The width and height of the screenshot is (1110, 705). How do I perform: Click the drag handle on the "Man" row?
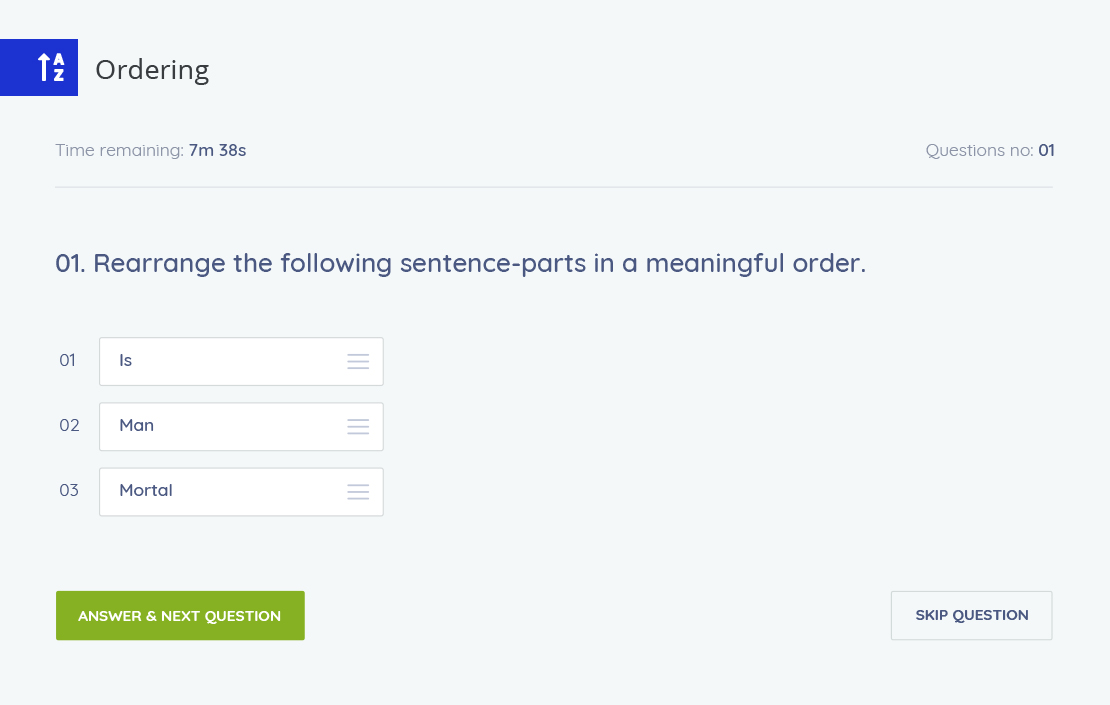[358, 427]
